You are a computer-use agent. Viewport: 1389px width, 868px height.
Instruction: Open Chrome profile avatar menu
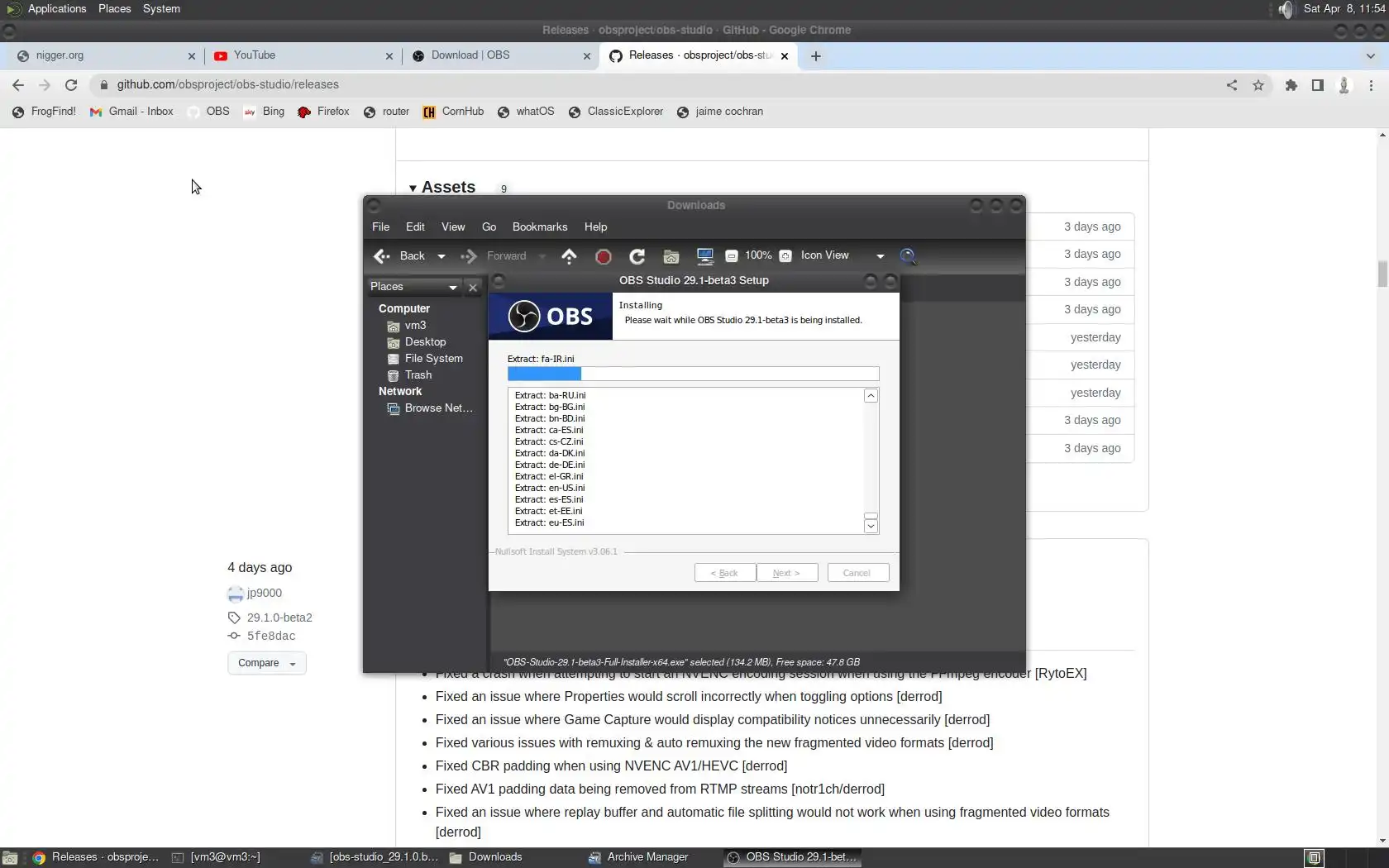(x=1344, y=84)
